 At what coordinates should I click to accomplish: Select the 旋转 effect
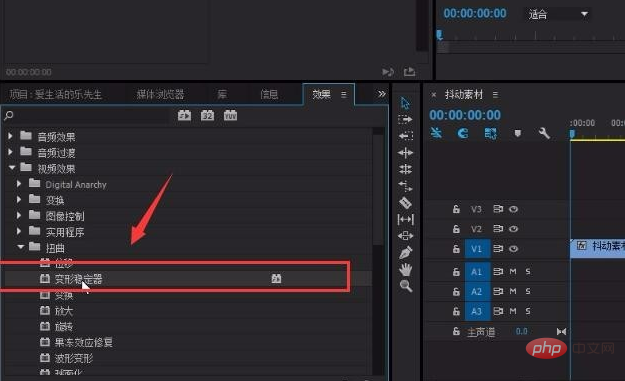[64, 327]
